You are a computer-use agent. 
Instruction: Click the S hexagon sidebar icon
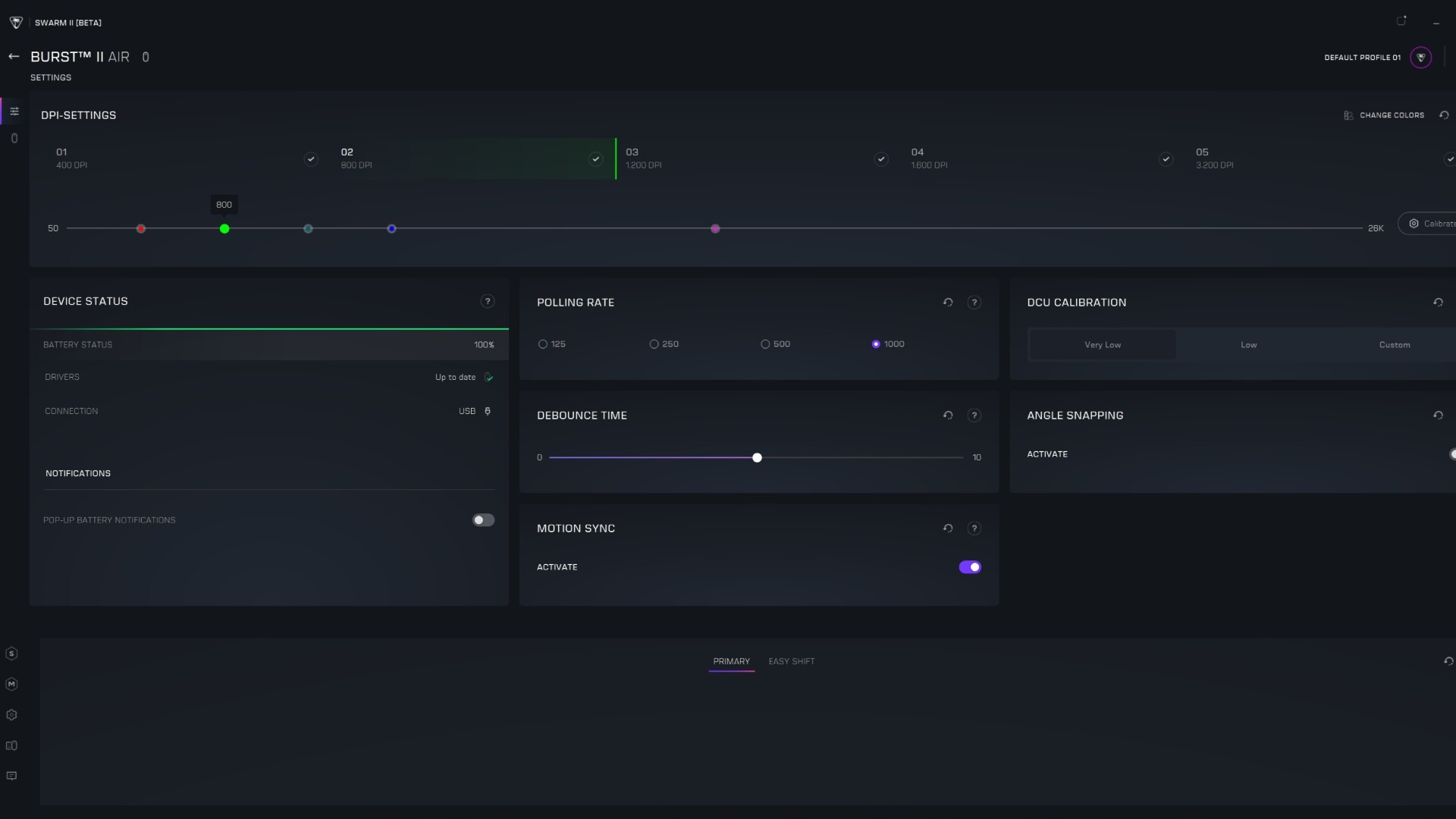pos(11,654)
